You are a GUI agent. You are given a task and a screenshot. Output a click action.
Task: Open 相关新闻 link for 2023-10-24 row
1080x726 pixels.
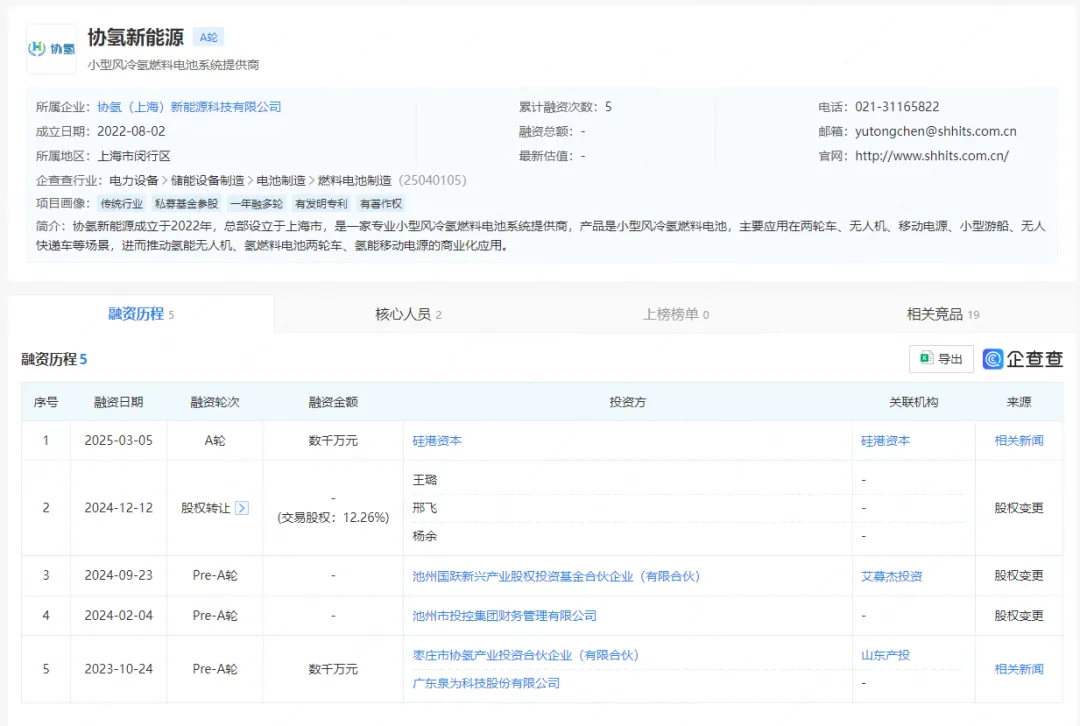pyautogui.click(x=1019, y=669)
